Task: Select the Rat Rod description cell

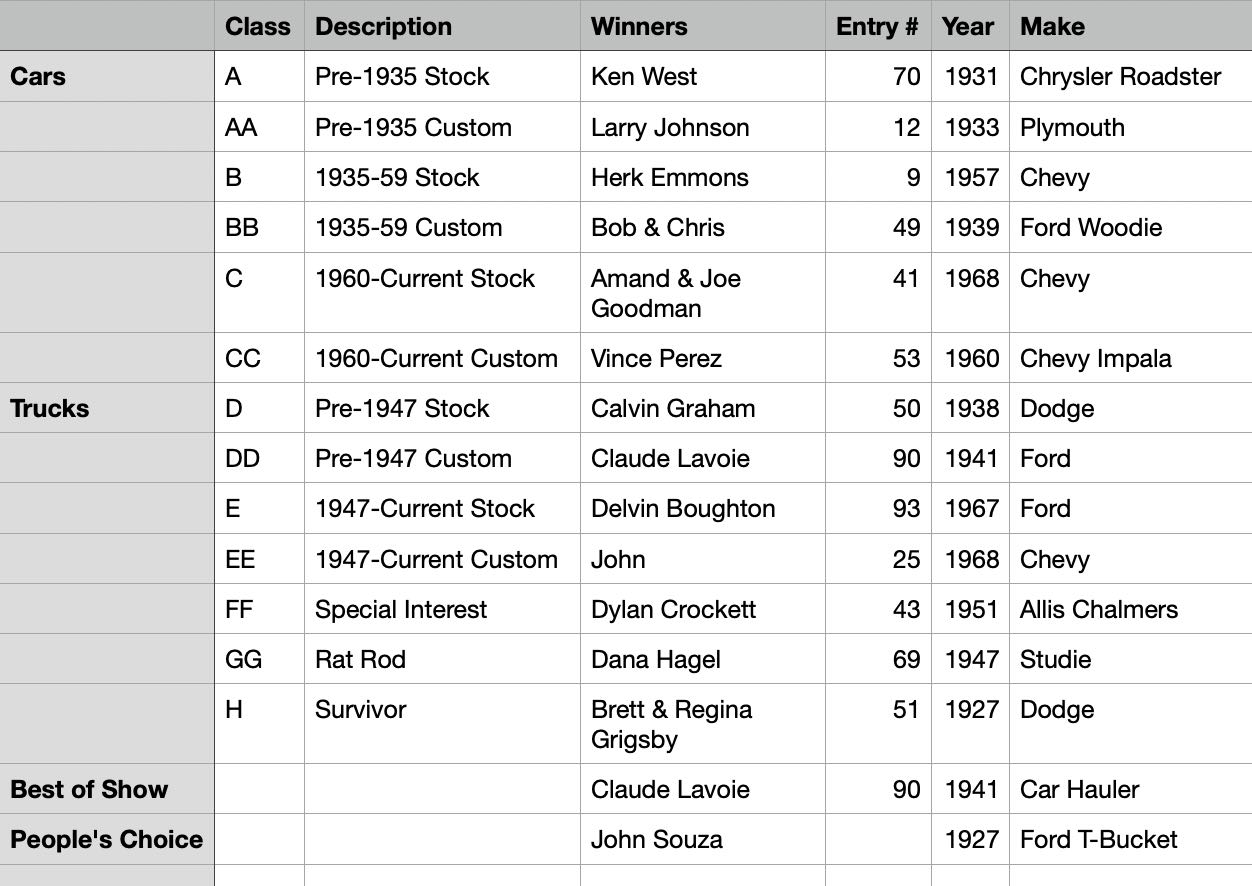Action: tap(442, 659)
